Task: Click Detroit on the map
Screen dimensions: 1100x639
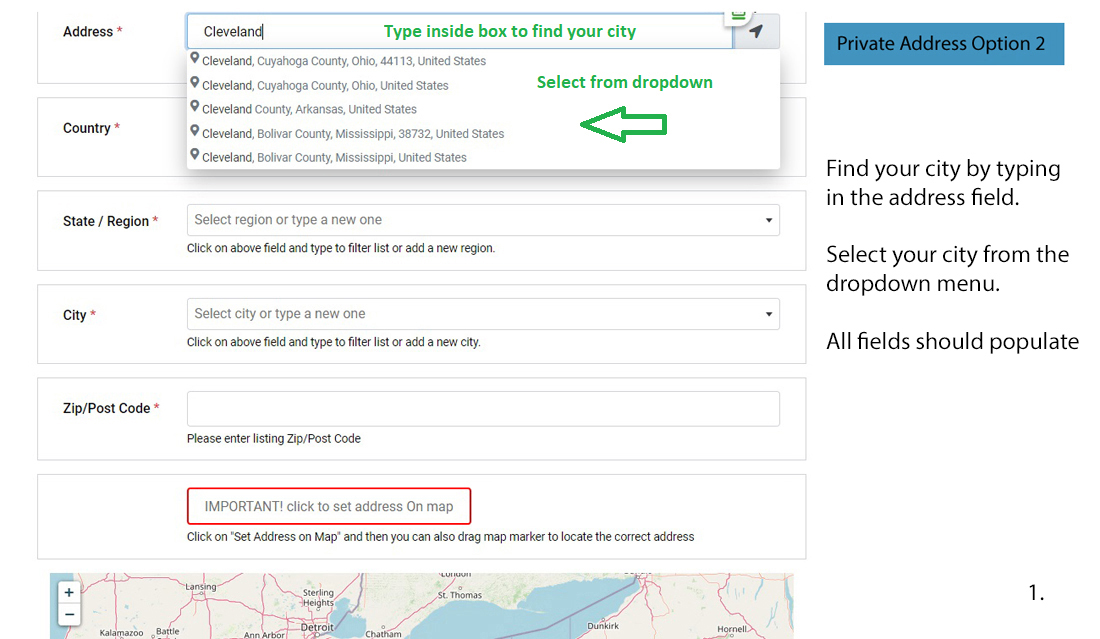Action: 317,628
